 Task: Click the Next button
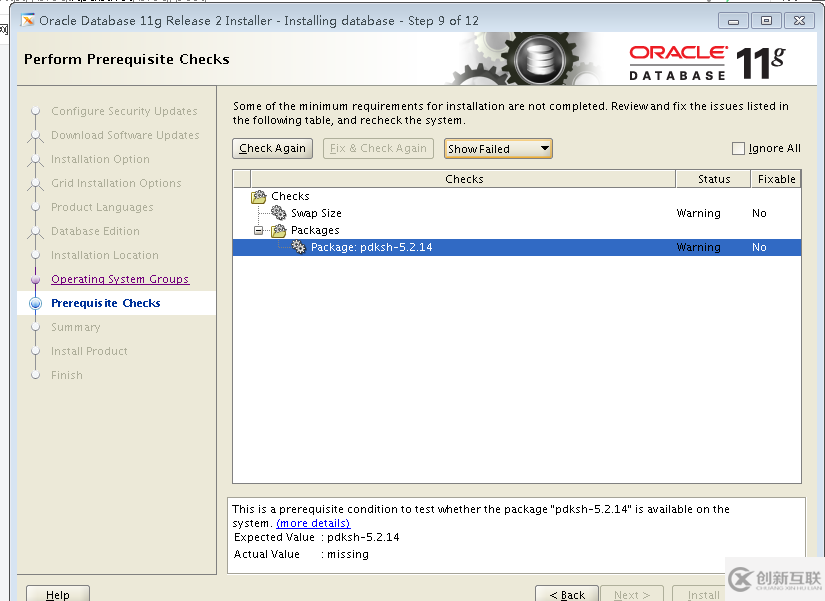point(632,595)
